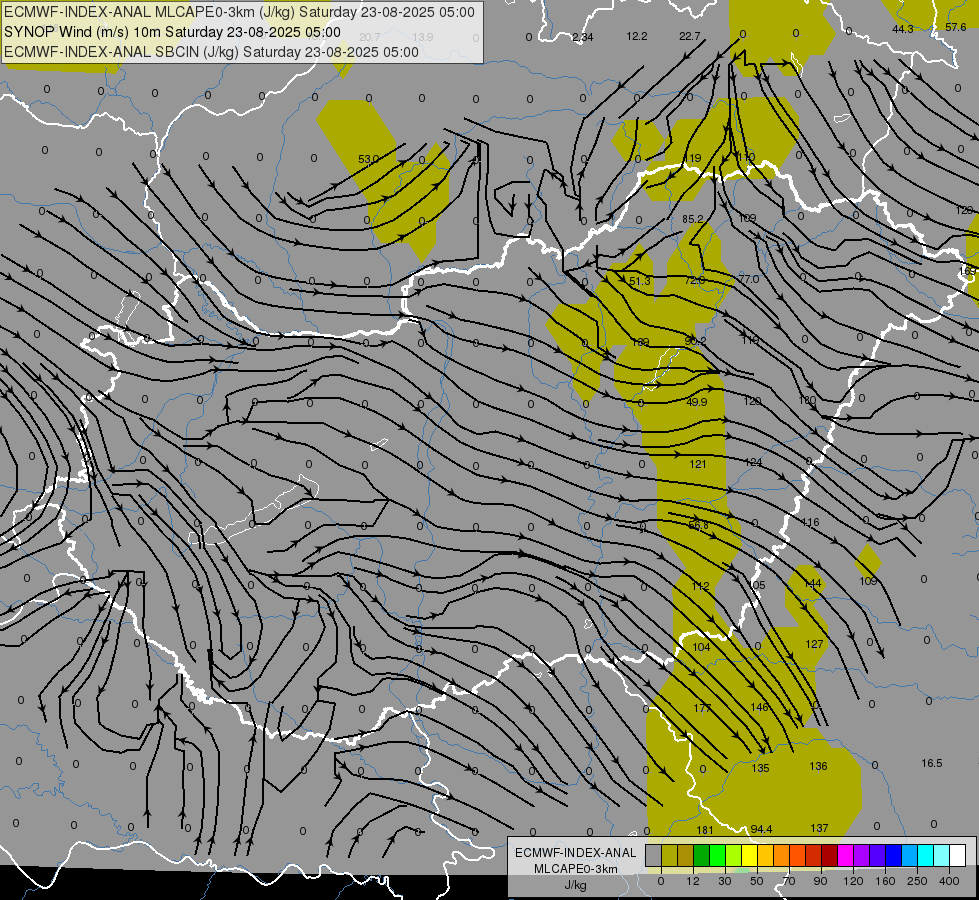Viewport: 979px width, 900px height.
Task: Click the map value 116
Action: click(810, 523)
